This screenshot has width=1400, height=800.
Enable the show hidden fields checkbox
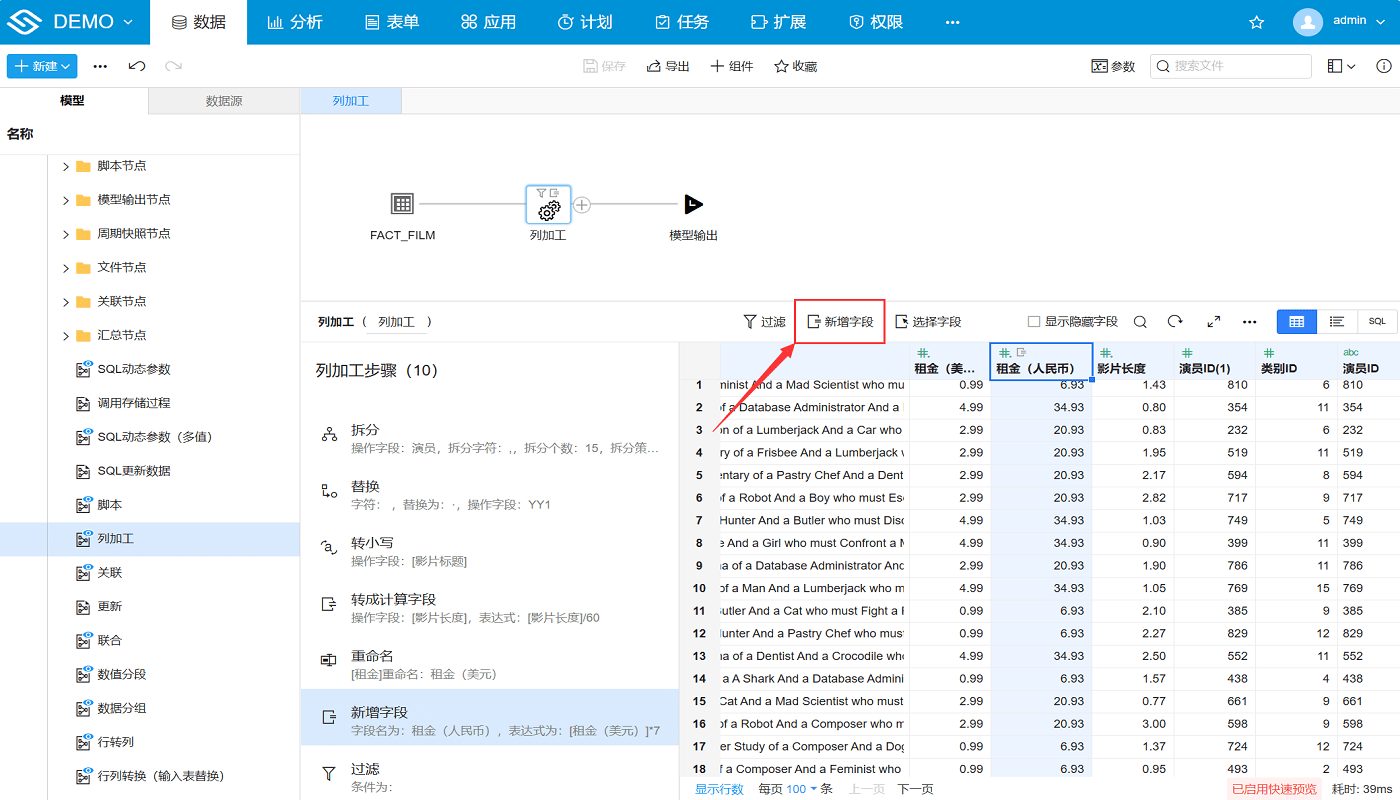coord(1034,322)
